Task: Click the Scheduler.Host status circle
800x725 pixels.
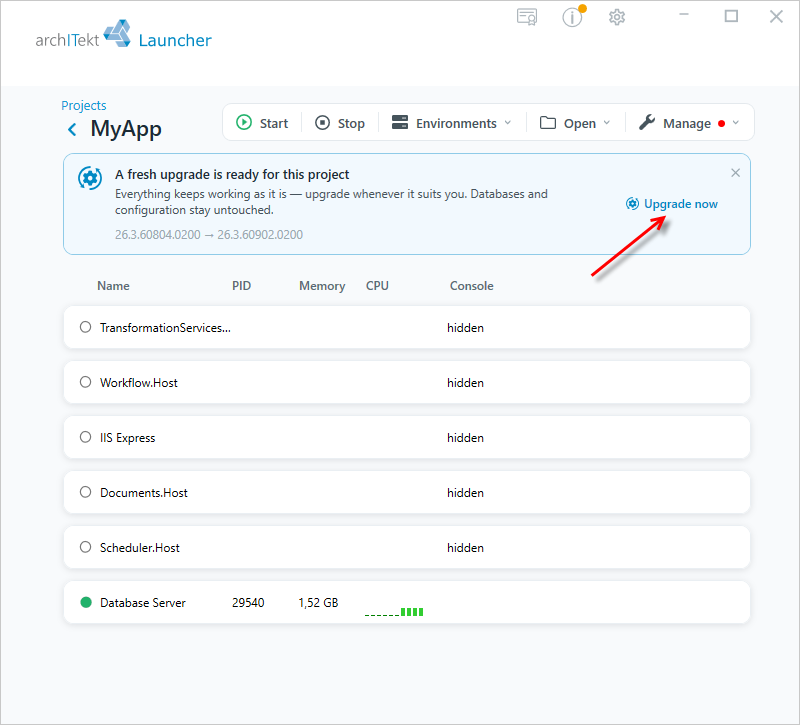Action: click(86, 547)
